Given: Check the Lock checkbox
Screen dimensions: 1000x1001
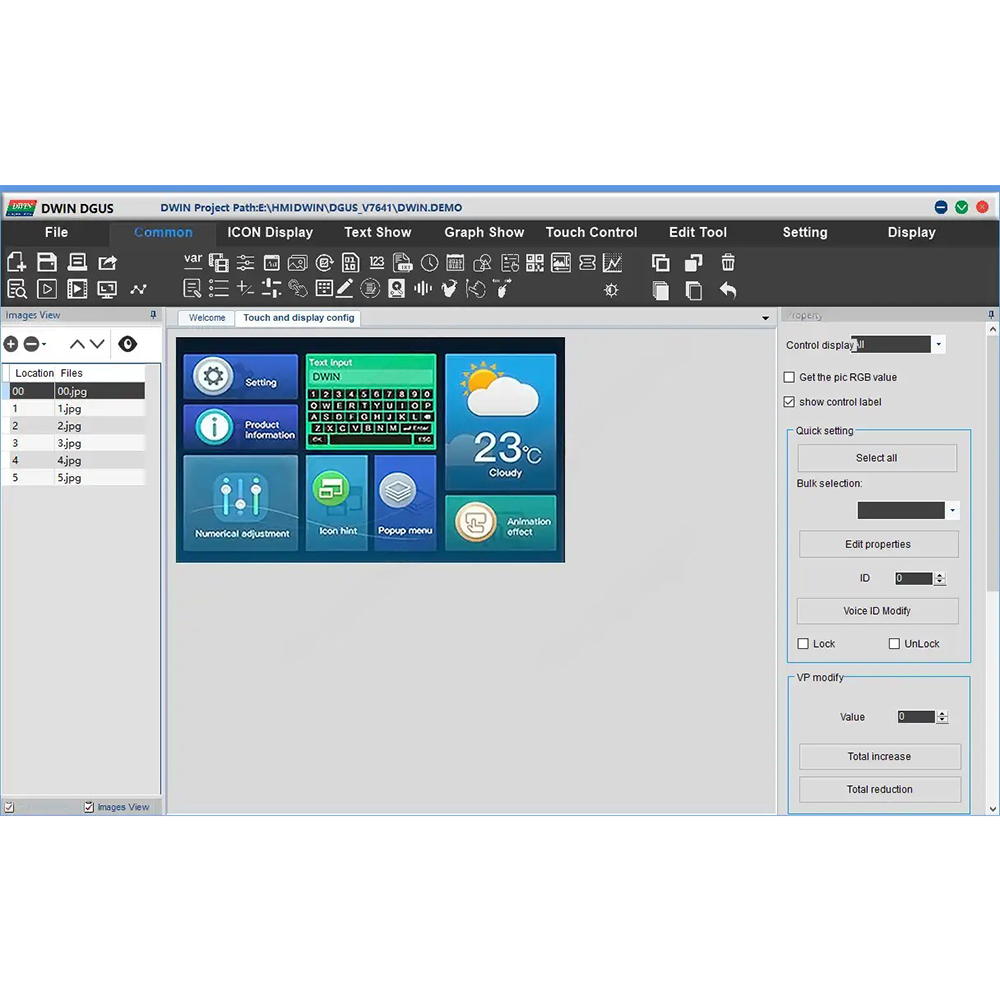Looking at the screenshot, I should (803, 644).
